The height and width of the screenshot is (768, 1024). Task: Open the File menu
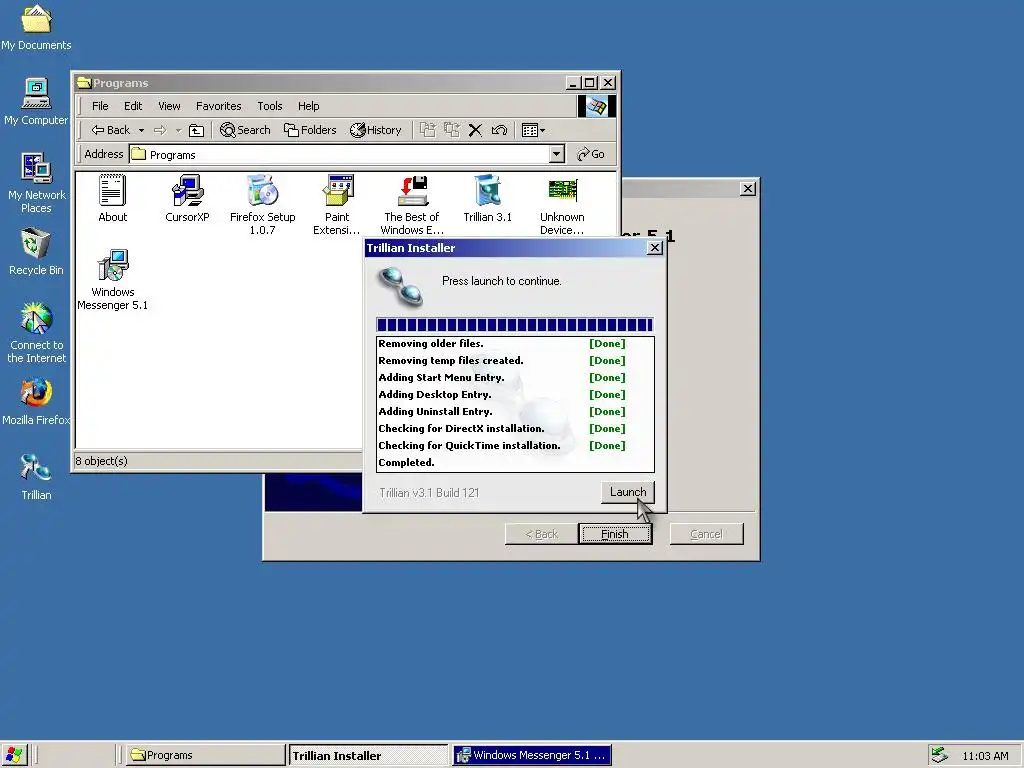click(x=100, y=106)
